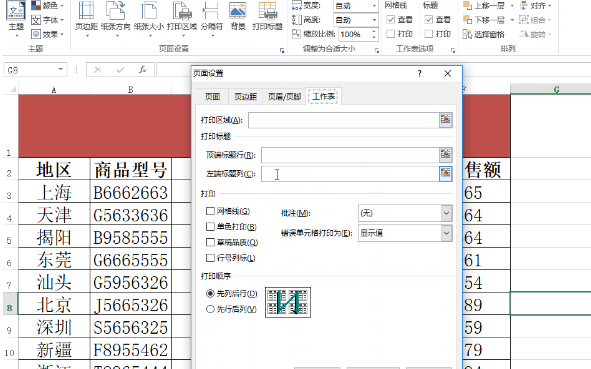Click the formula bar enter checkmark icon
Screen dimensions: 591x369
tap(121, 70)
